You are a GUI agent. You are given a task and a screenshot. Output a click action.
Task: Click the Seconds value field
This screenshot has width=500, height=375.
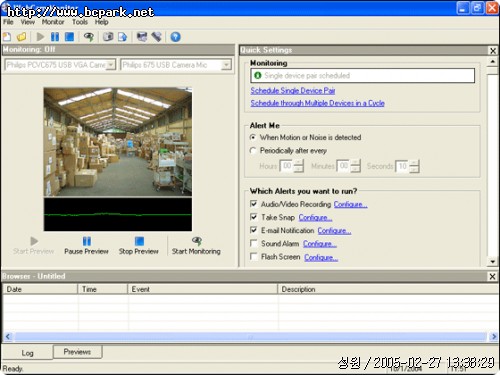[x=403, y=166]
